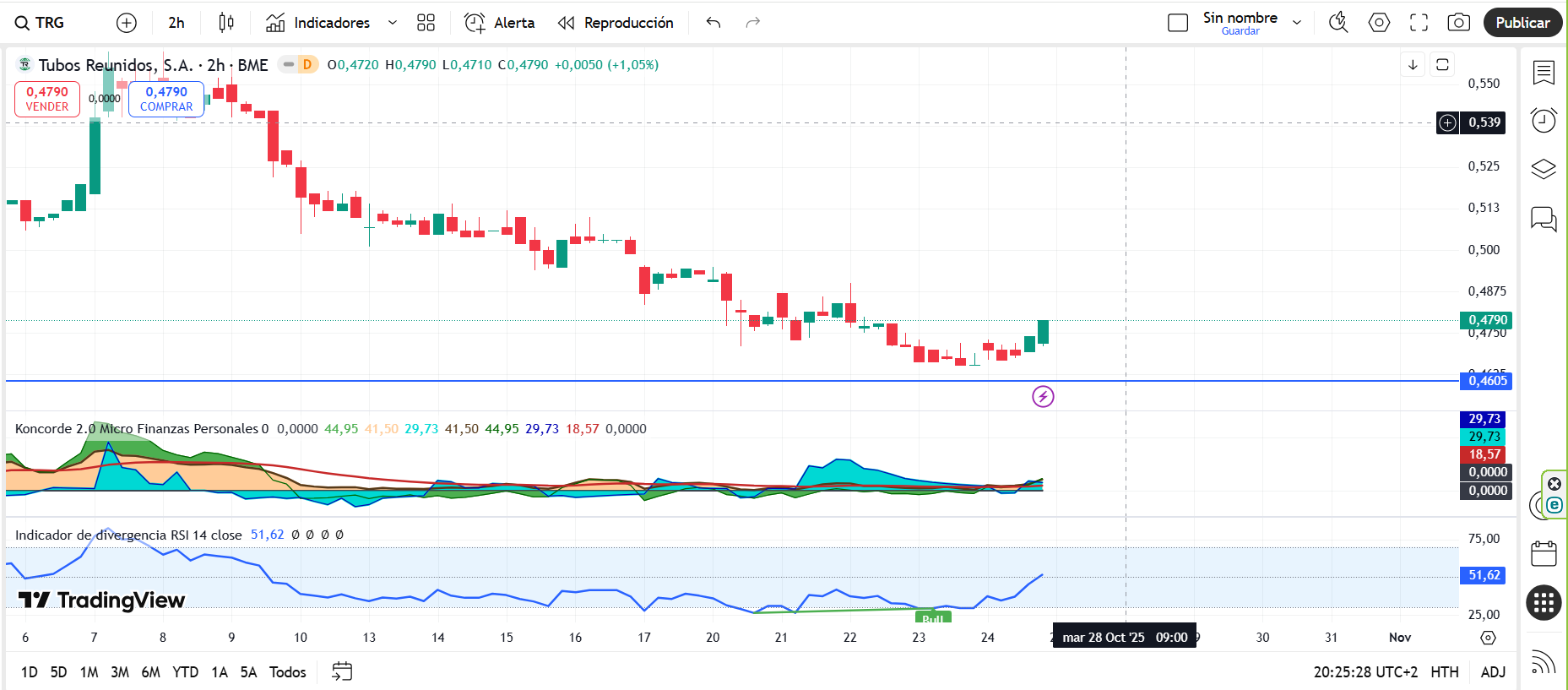Open the calendar panel in sidebar
Viewport: 1568px width, 690px height.
click(x=1544, y=554)
